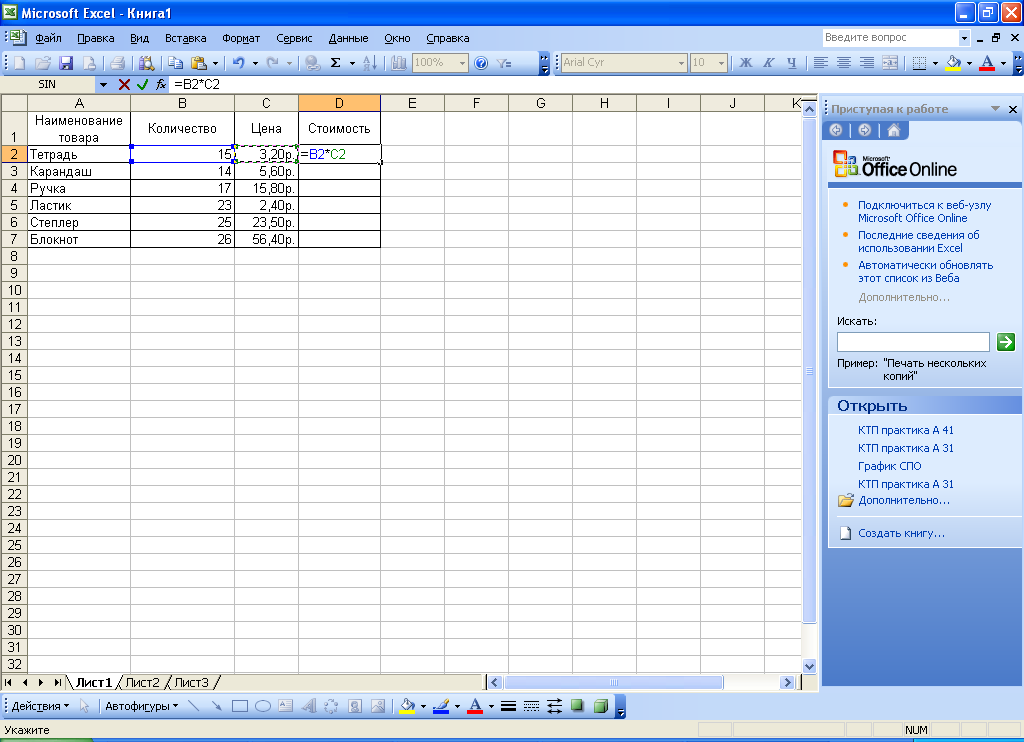Click the Sort ascending icon

tap(370, 63)
